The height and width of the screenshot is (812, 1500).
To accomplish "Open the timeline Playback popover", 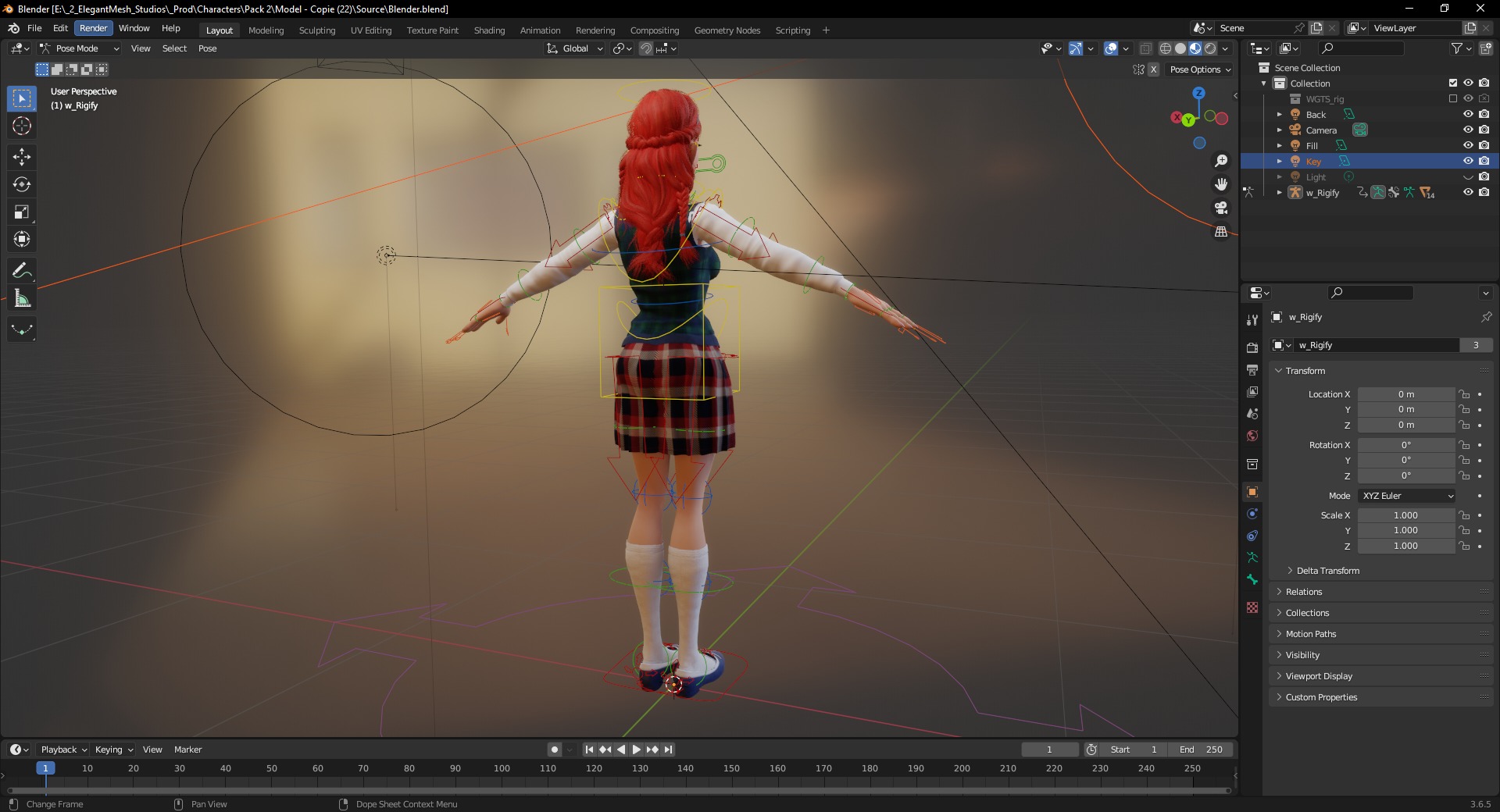I will (63, 750).
